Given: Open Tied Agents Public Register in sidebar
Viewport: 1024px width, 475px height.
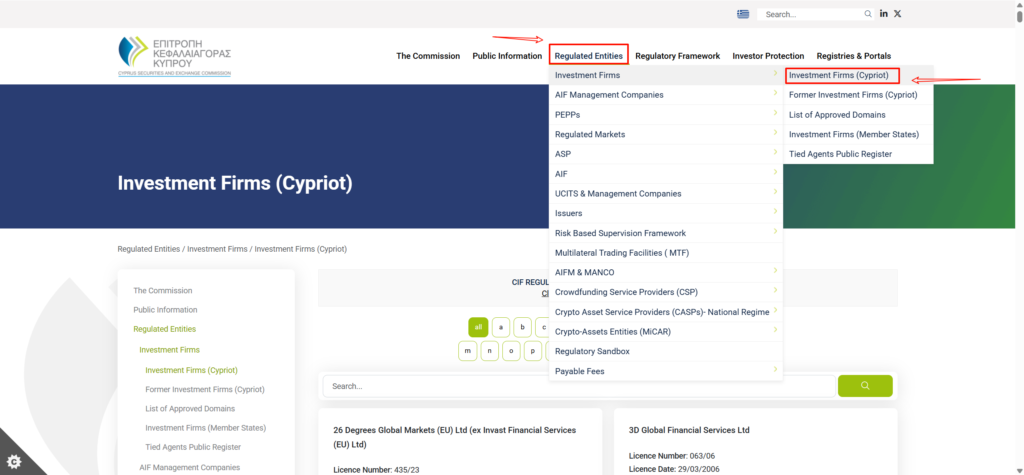Looking at the screenshot, I should click(x=193, y=447).
